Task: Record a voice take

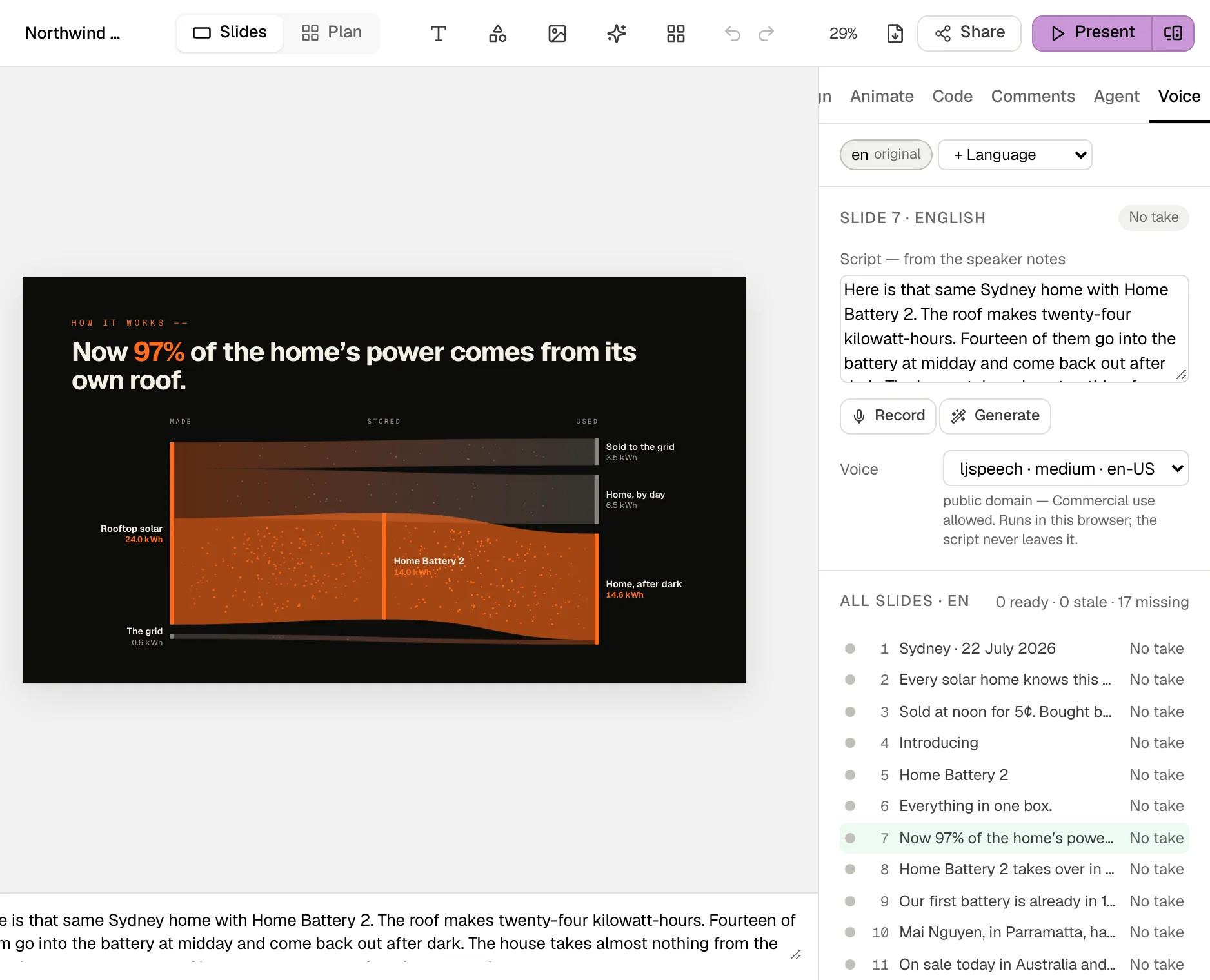Action: point(888,416)
